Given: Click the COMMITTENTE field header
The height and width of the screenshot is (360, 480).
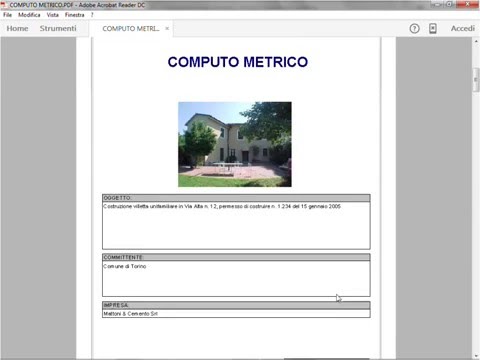Looking at the screenshot, I should [236, 257].
